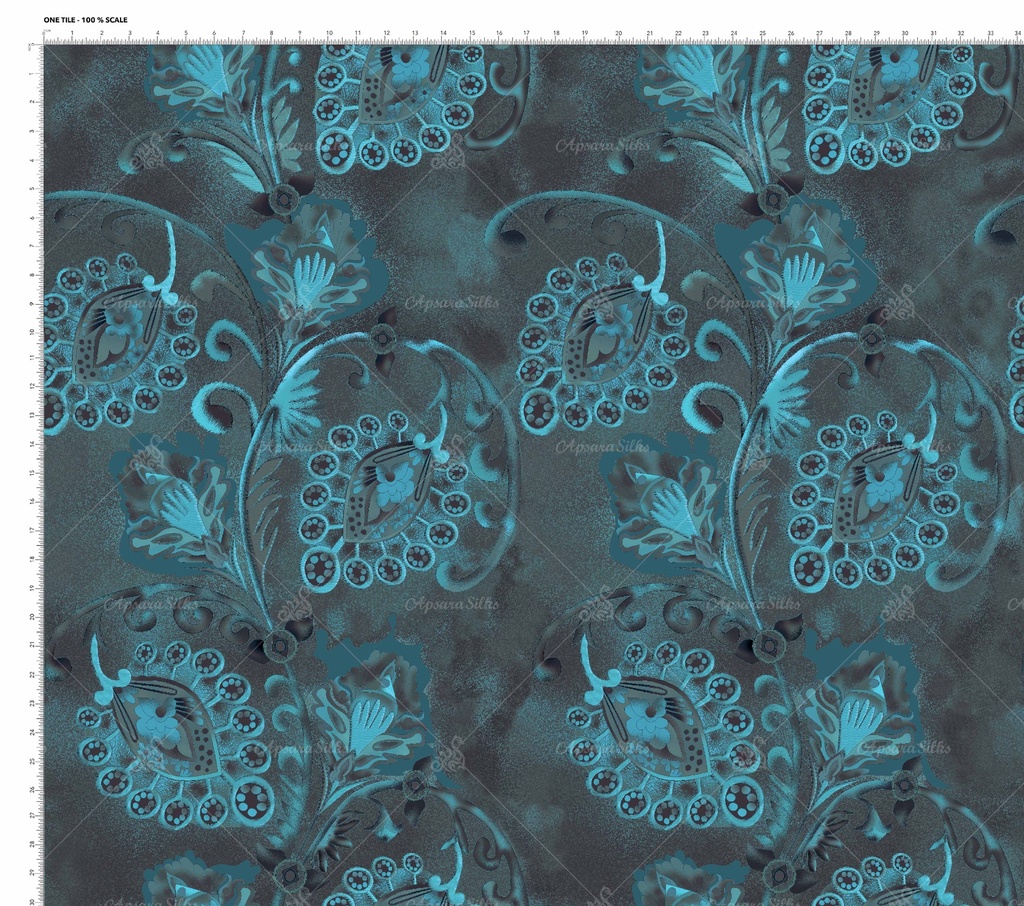The height and width of the screenshot is (906, 1024).
Task: Click the ONE TILE - 100 % SCALE label
Action: [x=85, y=20]
